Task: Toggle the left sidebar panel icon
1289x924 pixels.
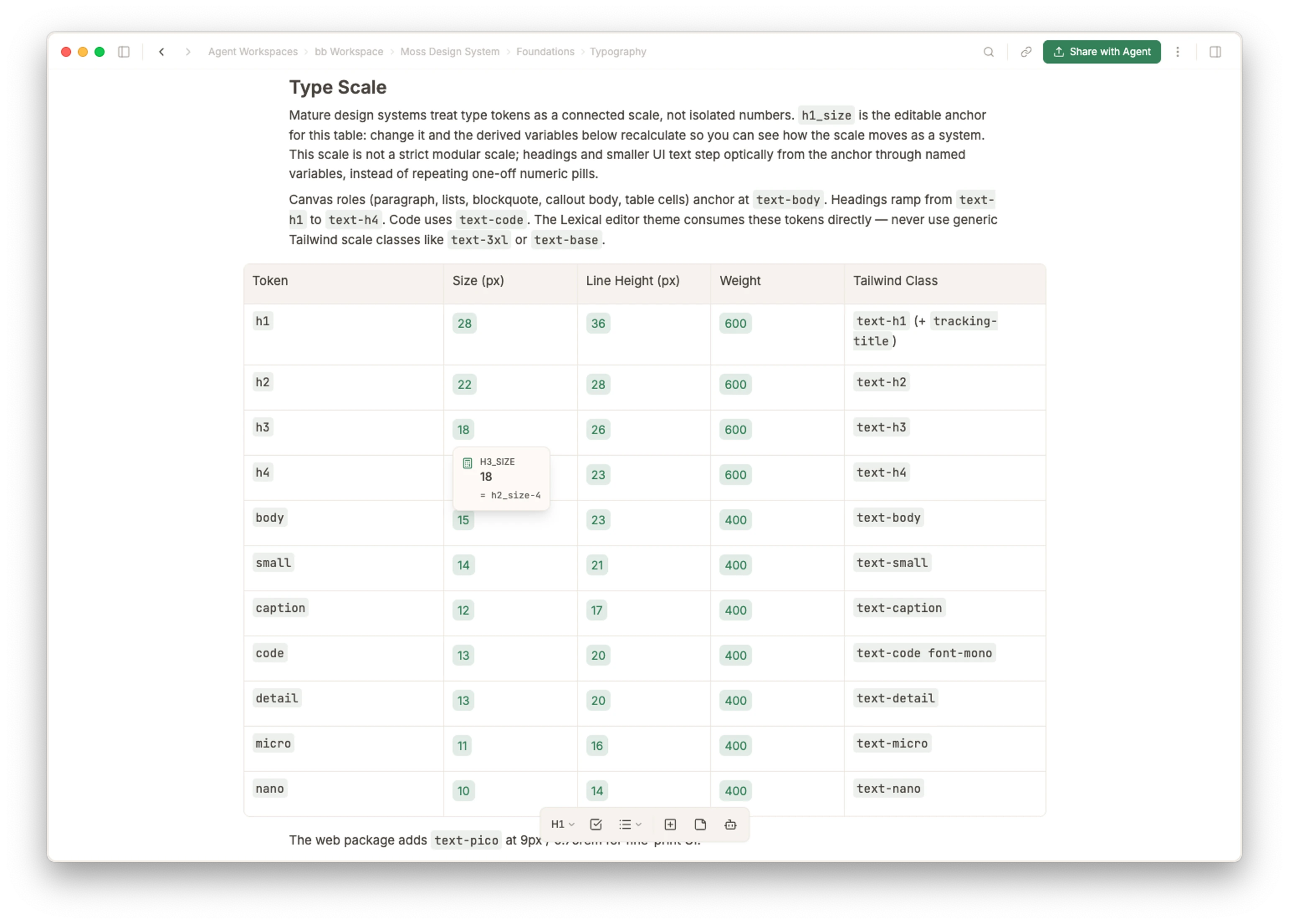Action: click(x=123, y=52)
